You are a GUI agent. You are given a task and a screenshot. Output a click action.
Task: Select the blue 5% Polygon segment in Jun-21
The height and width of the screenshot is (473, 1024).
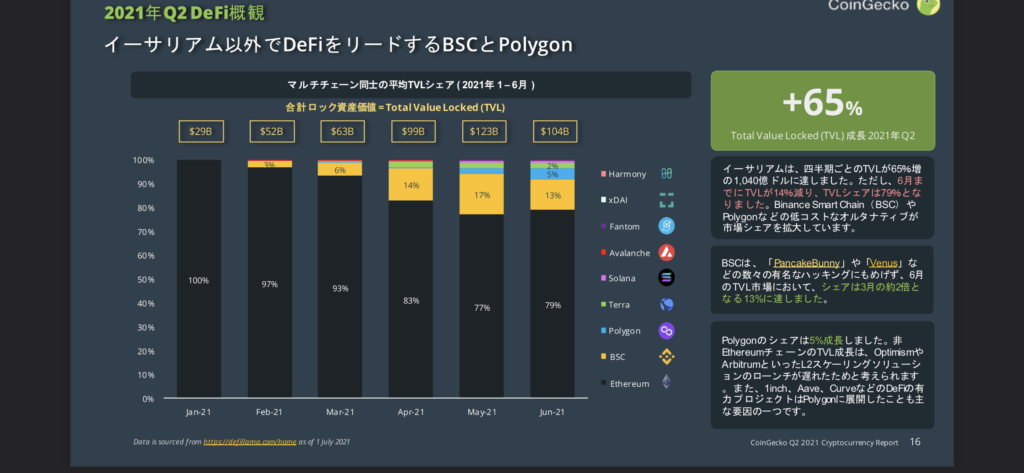pyautogui.click(x=552, y=174)
